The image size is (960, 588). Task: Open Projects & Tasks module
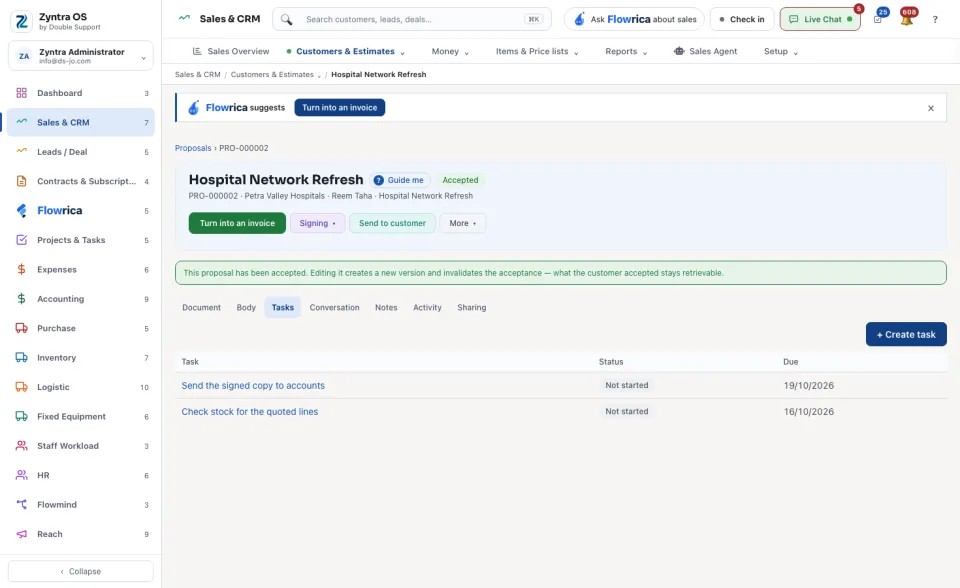pyautogui.click(x=81, y=240)
